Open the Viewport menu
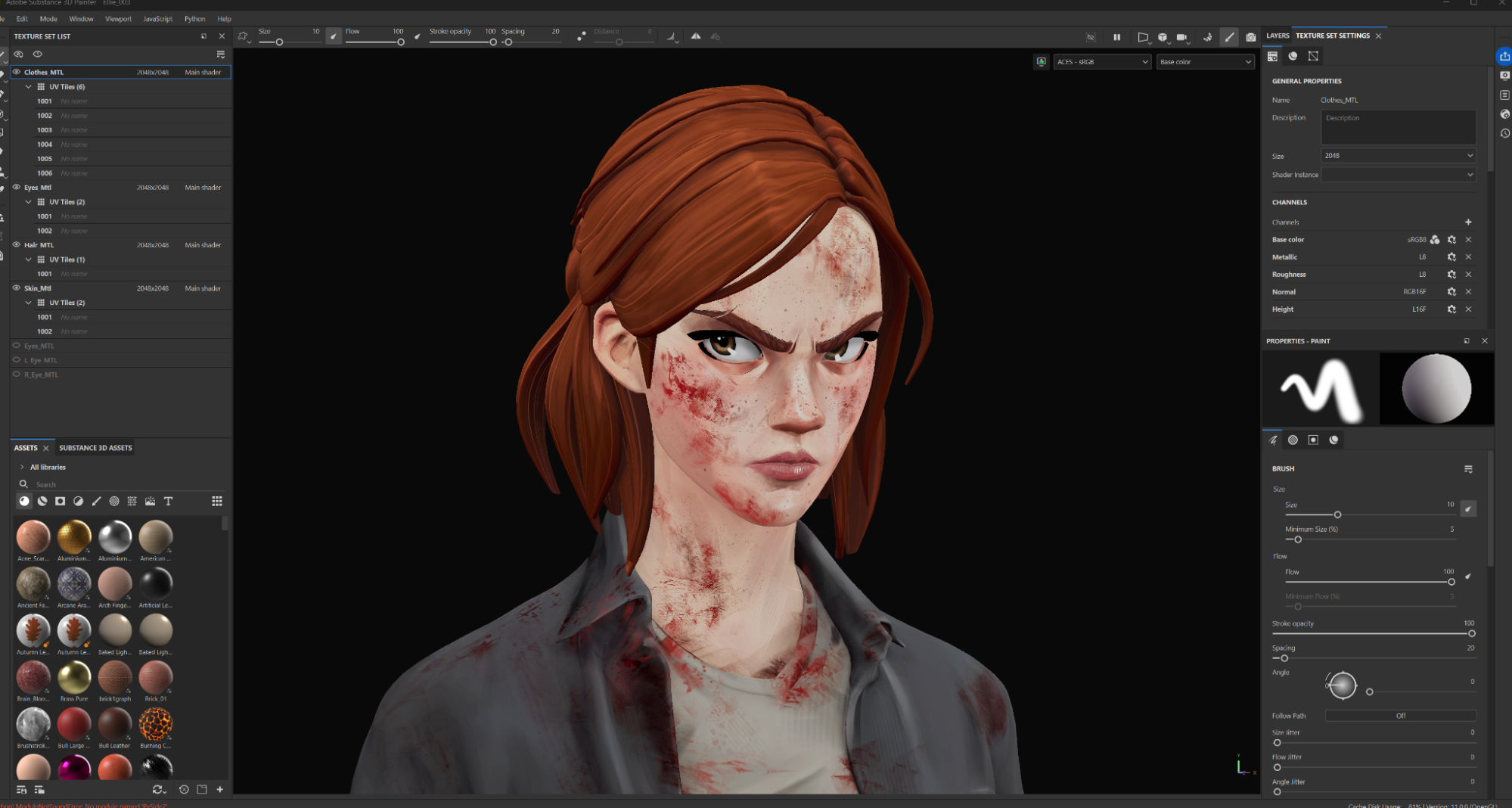 click(x=118, y=19)
